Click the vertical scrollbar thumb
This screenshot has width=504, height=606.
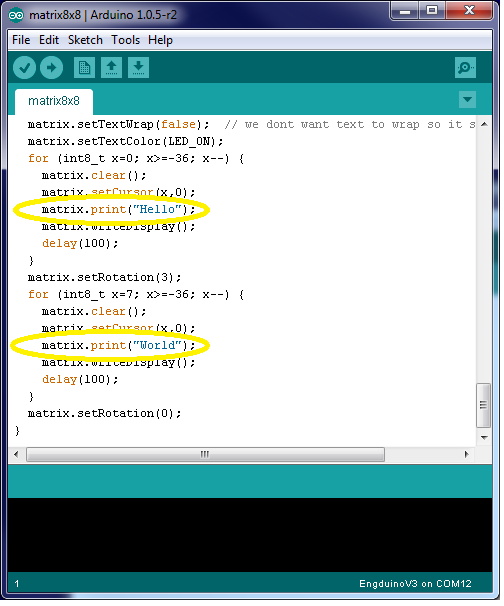tap(484, 405)
